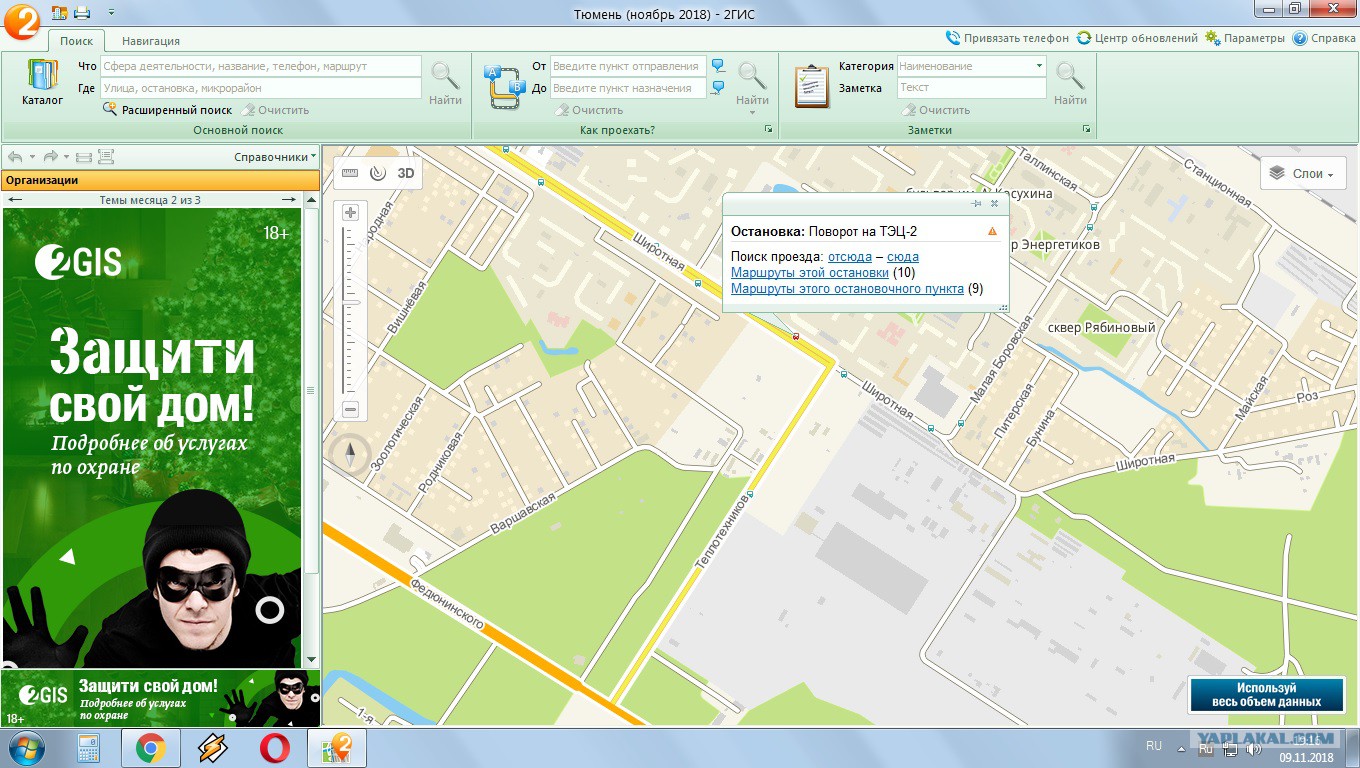This screenshot has height=768, width=1360.
Task: Click the expand-list icon in panel toolbar
Action: pyautogui.click(x=106, y=157)
